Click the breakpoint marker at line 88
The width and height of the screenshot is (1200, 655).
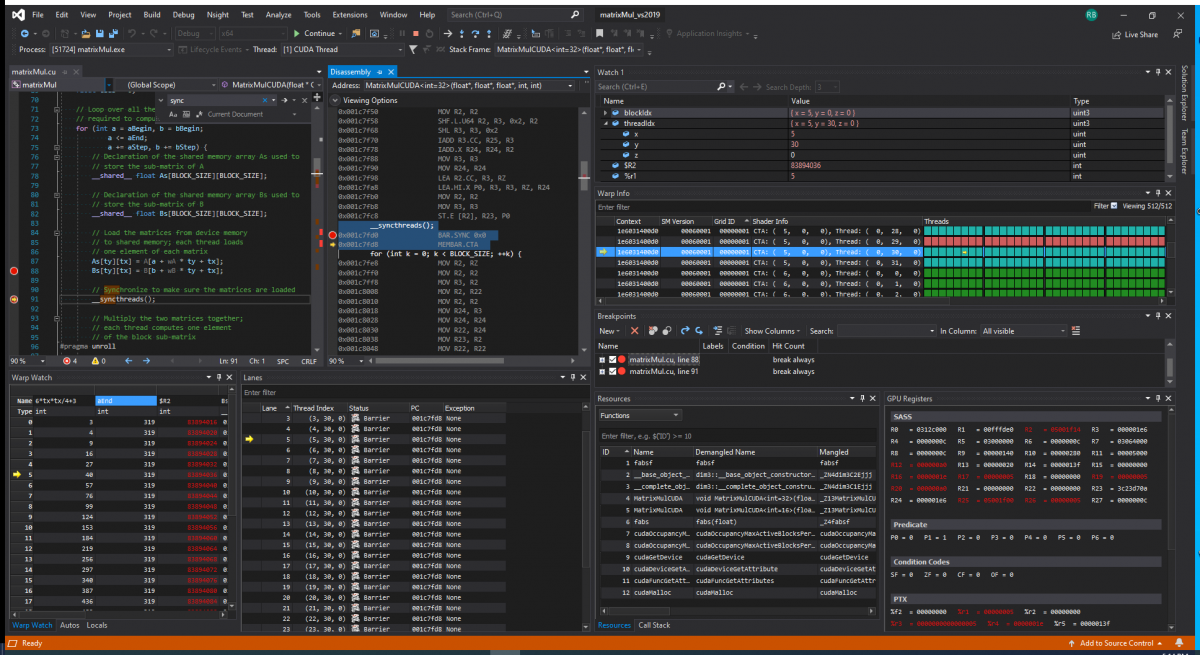[14, 271]
